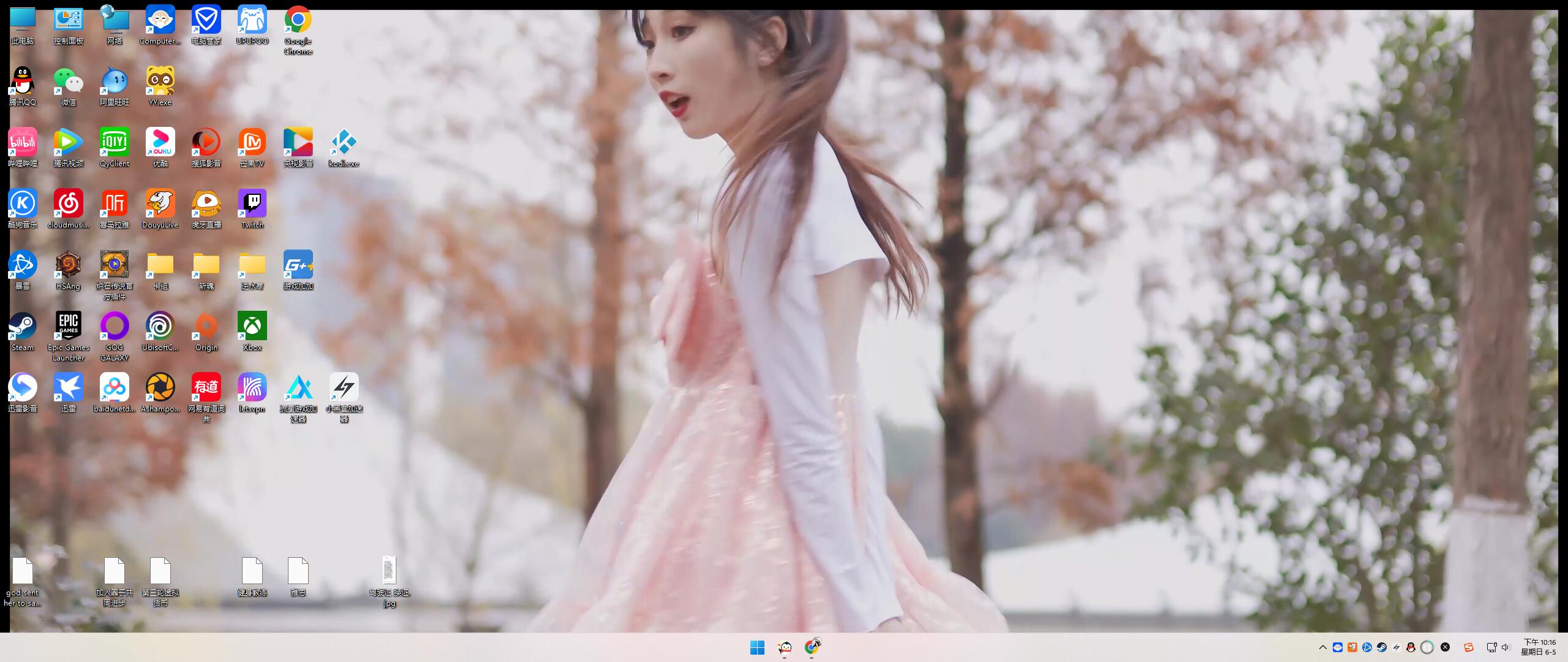The height and width of the screenshot is (662, 1568).
Task: Select the letsvpn desktop icon
Action: pos(252,388)
